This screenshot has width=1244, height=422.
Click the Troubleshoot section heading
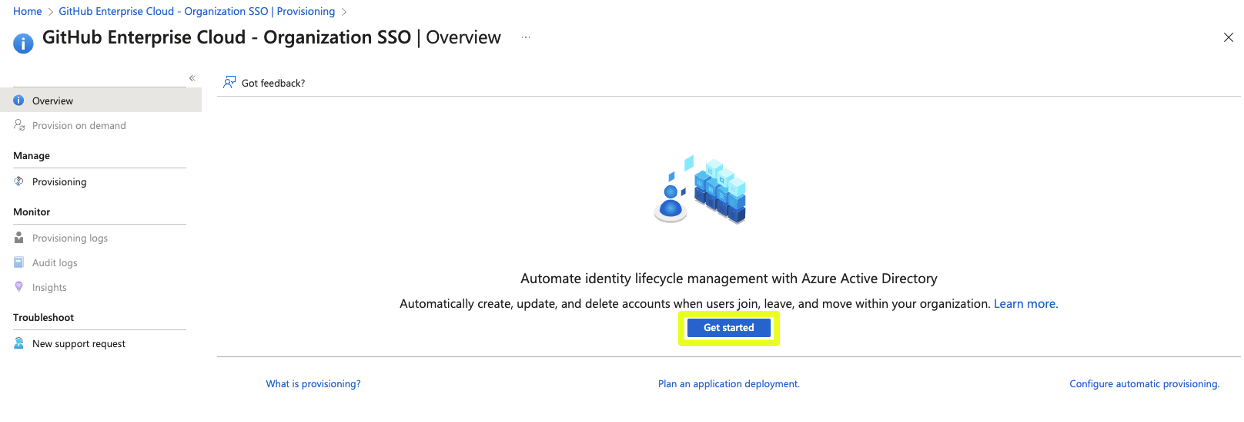pos(43,318)
